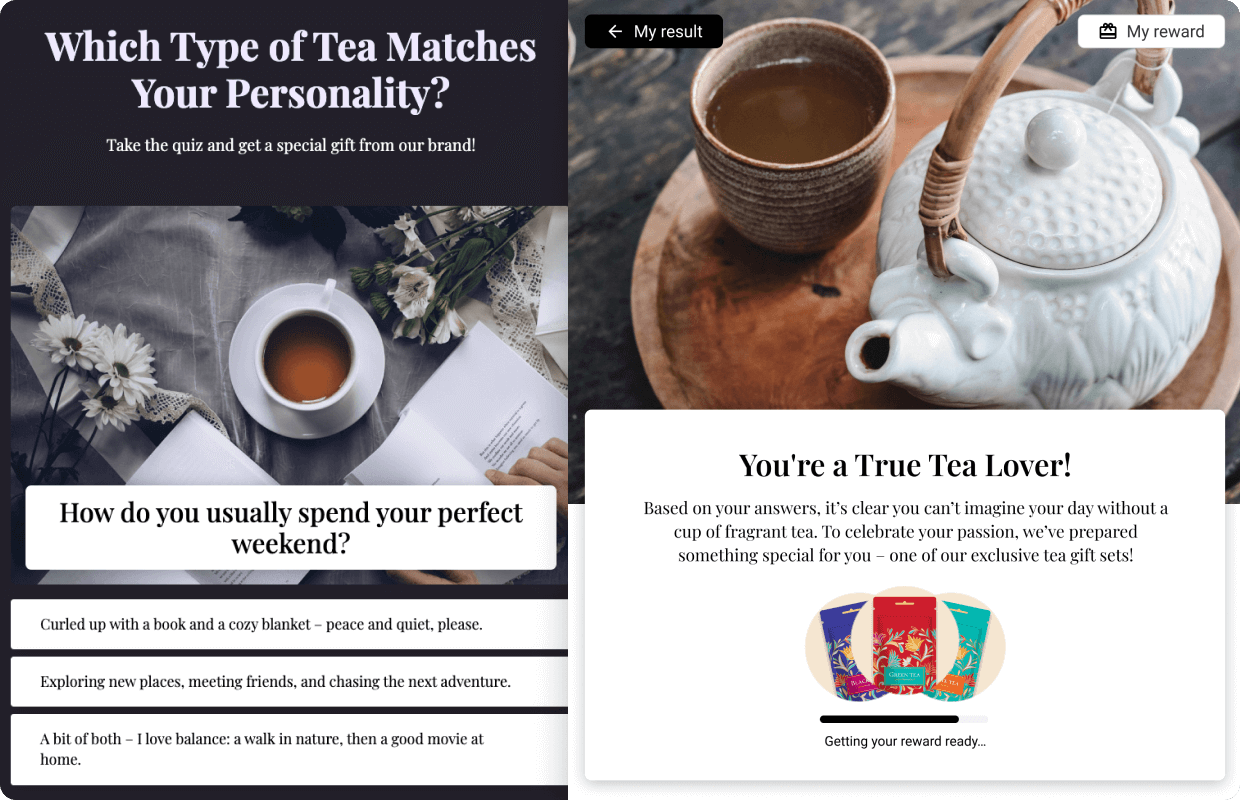Choose the exploring new places answer
Viewport: 1240px width, 800px height.
tap(289, 682)
